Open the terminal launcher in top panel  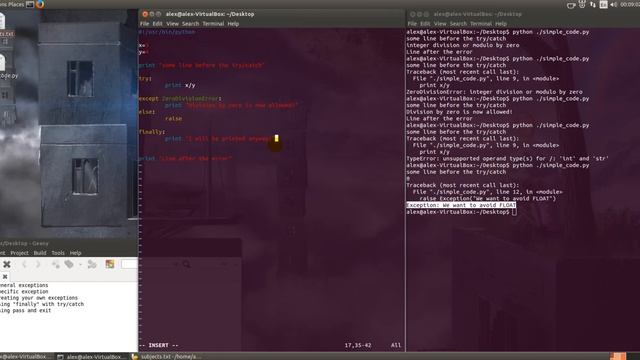[x=30, y=4]
